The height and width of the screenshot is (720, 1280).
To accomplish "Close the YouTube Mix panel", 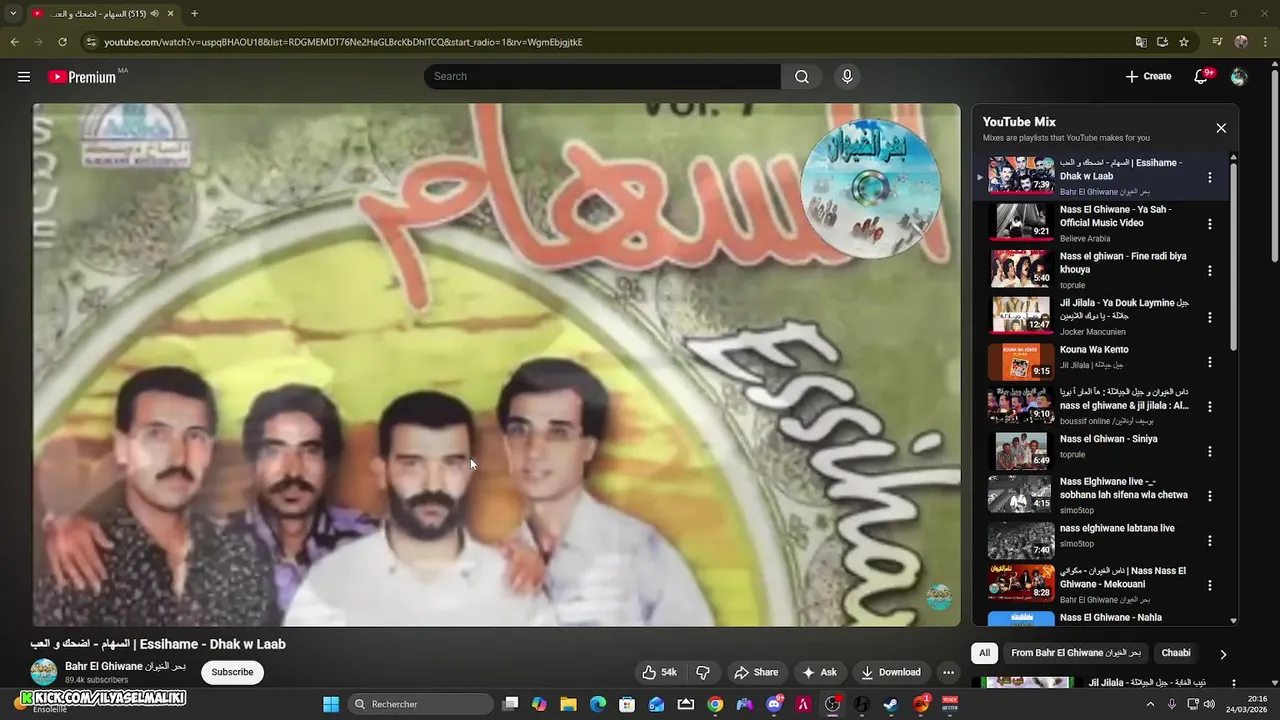I will (1221, 128).
